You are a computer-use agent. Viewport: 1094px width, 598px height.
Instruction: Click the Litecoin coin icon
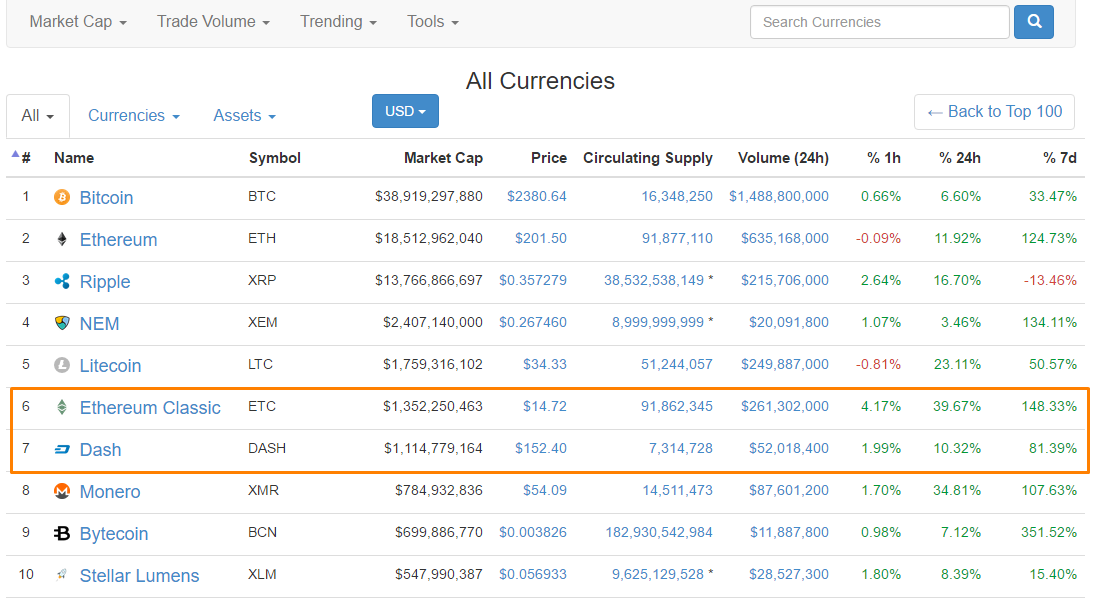(x=62, y=365)
